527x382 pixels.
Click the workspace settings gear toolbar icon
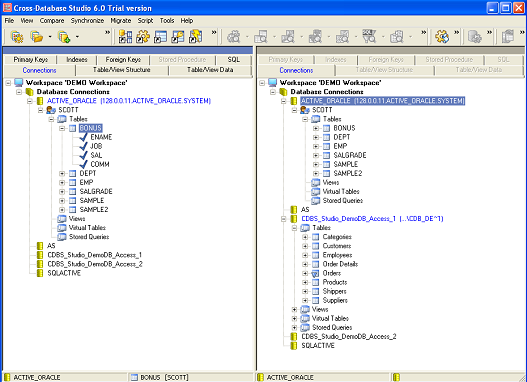pos(17,36)
